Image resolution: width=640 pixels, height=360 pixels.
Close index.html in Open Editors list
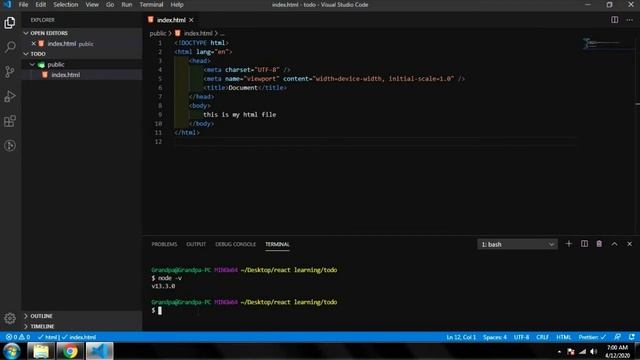[x=34, y=43]
